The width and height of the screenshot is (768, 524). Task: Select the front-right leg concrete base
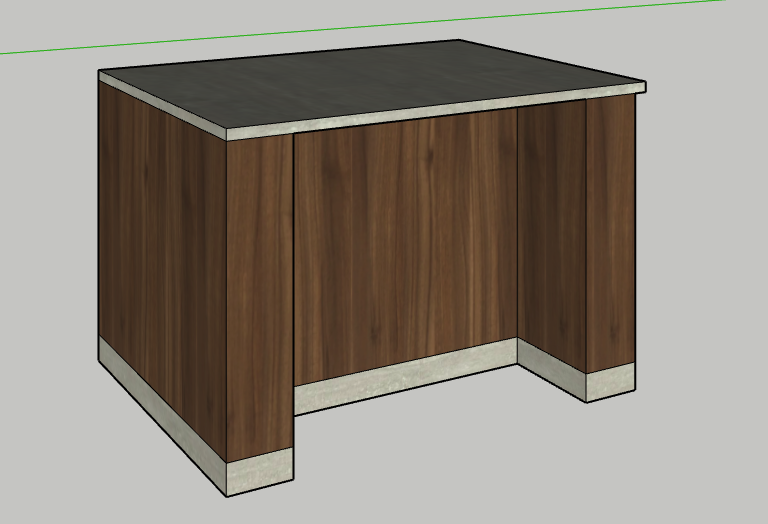(x=610, y=385)
